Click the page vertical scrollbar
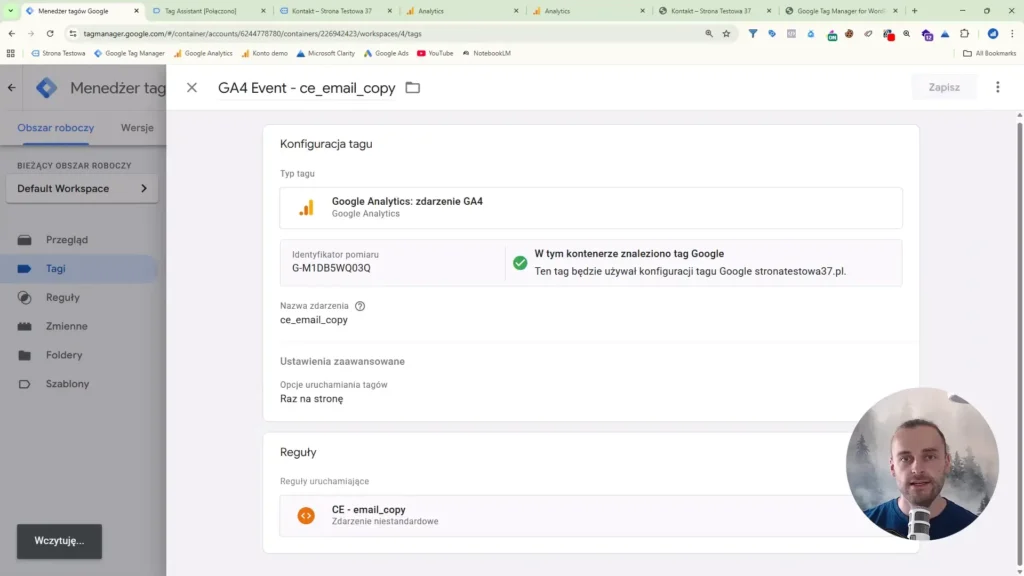Image resolution: width=1024 pixels, height=576 pixels. 1019,343
